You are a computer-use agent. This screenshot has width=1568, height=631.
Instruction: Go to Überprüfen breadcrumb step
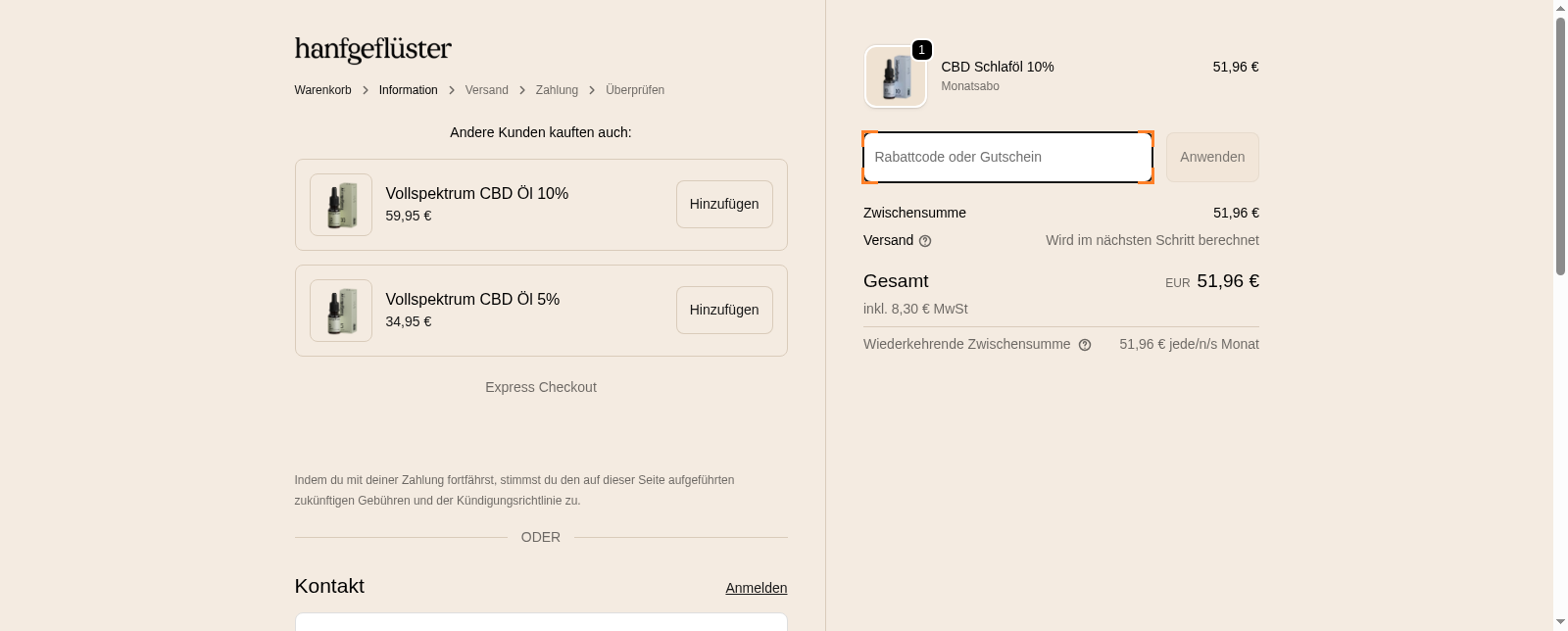(x=635, y=90)
